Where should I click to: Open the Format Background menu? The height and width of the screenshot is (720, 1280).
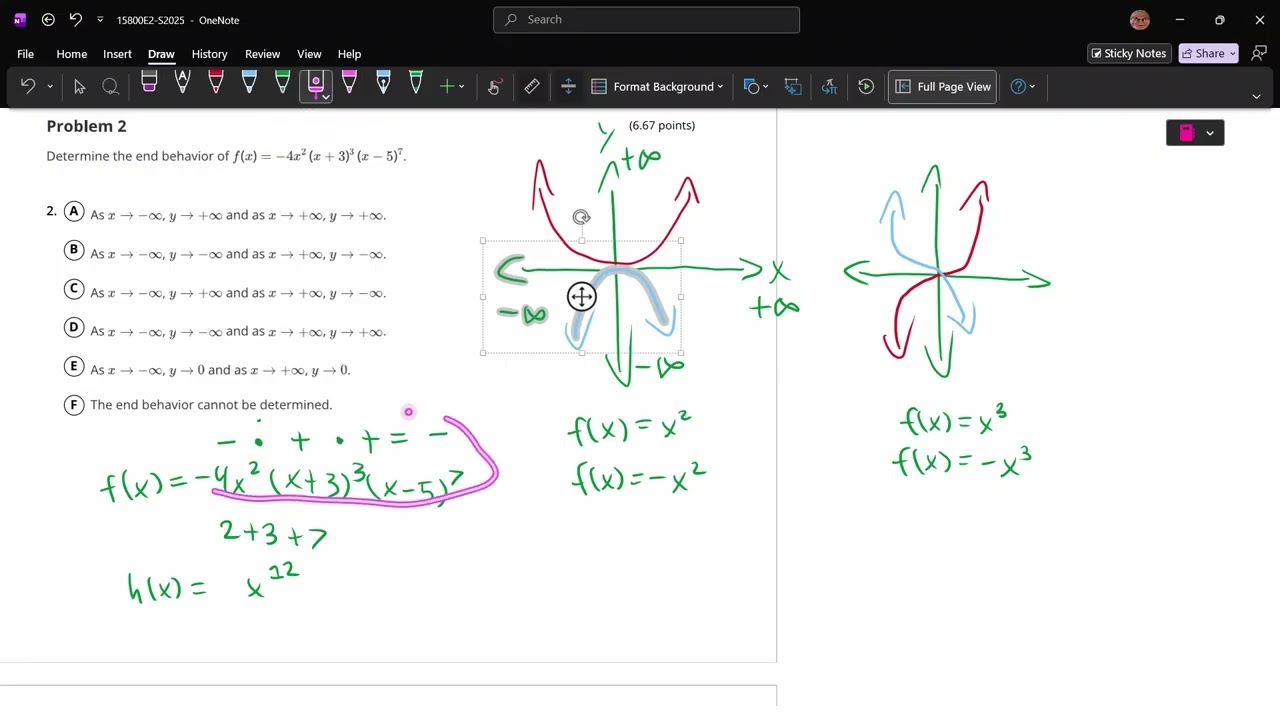click(x=657, y=87)
